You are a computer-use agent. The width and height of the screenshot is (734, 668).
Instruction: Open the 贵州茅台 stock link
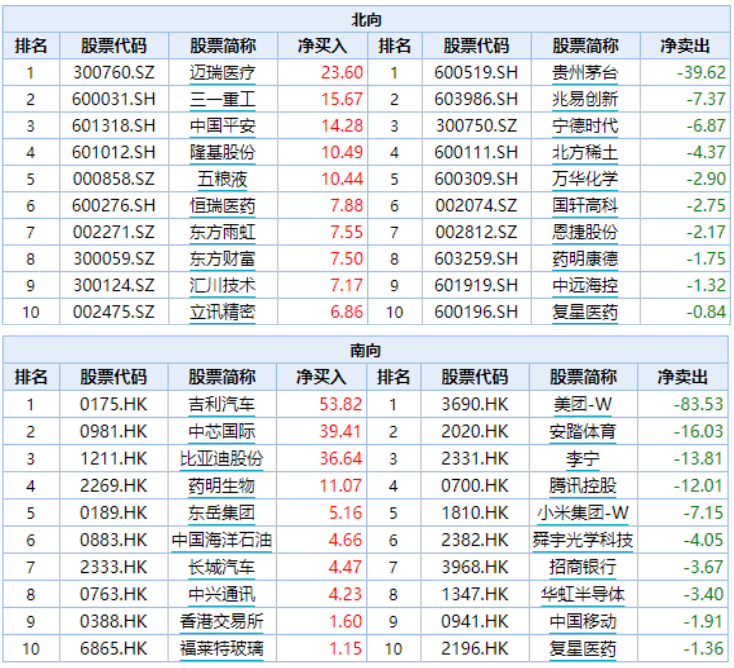coord(585,73)
